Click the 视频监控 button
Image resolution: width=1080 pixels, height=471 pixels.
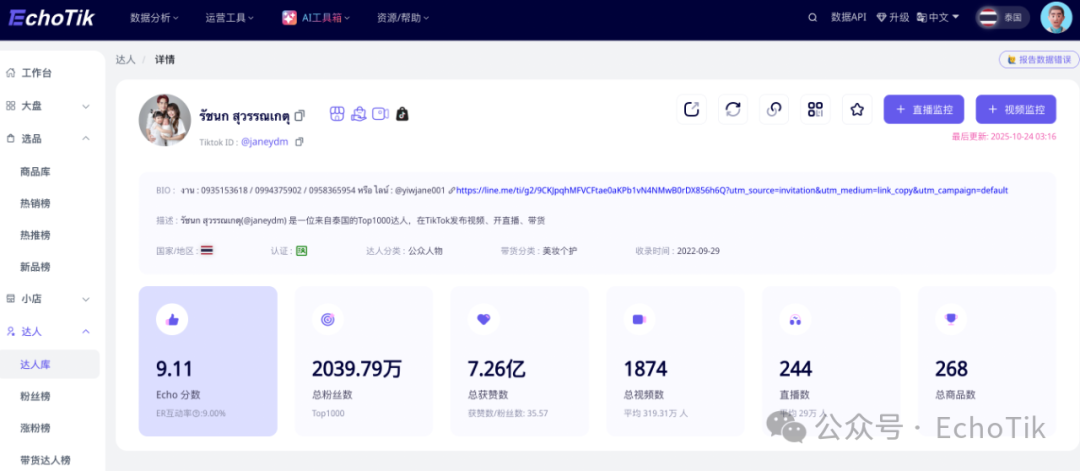coord(1015,110)
